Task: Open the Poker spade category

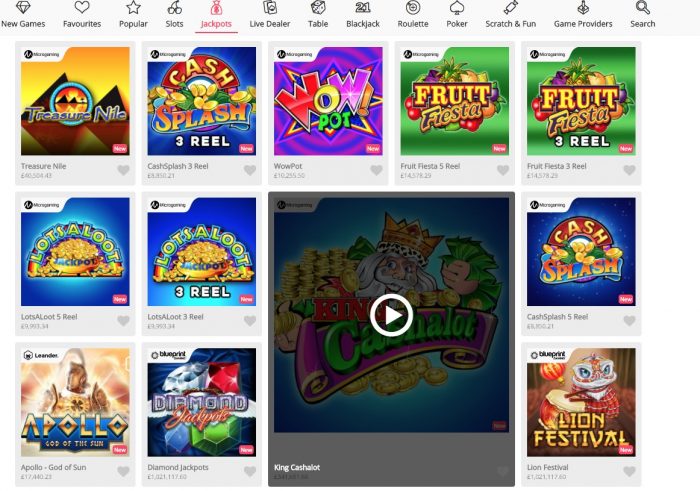Action: (457, 15)
